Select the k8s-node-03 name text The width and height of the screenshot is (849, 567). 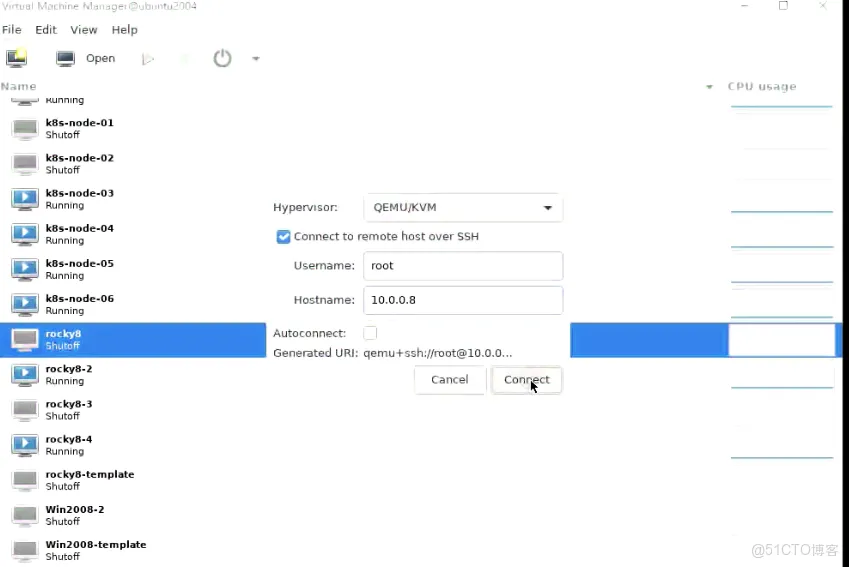[x=80, y=193]
